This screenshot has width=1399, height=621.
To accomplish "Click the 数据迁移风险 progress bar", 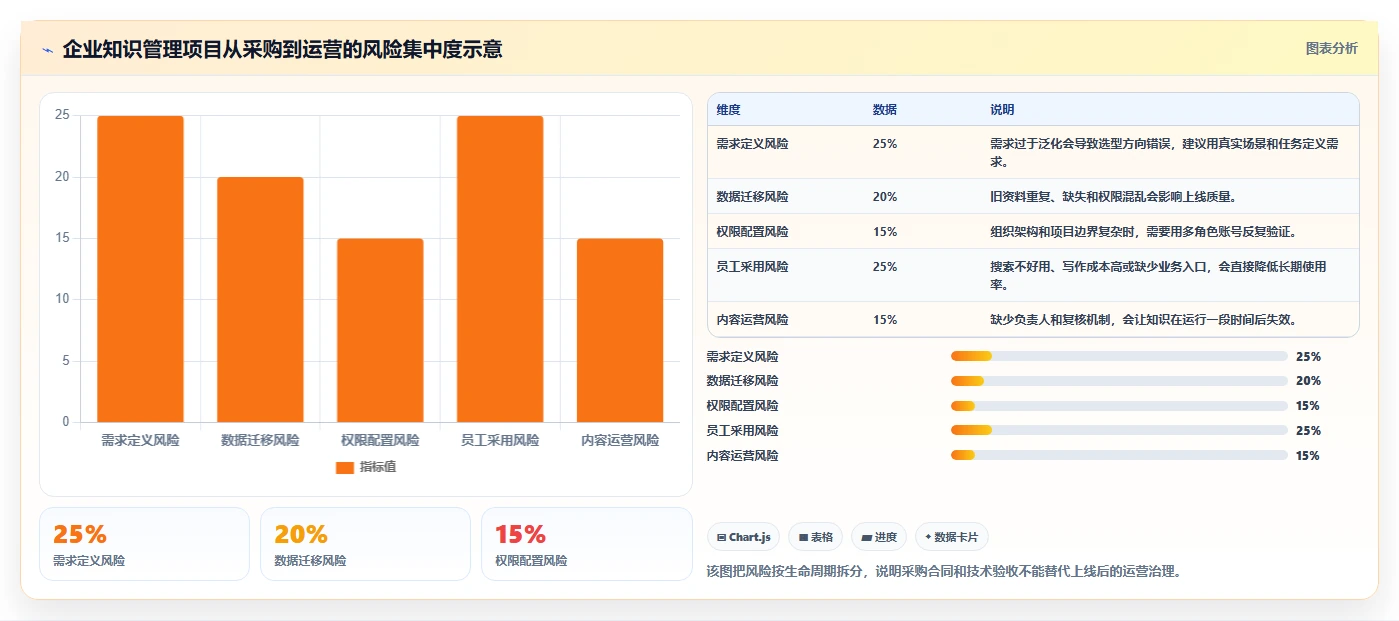I will 1119,381.
